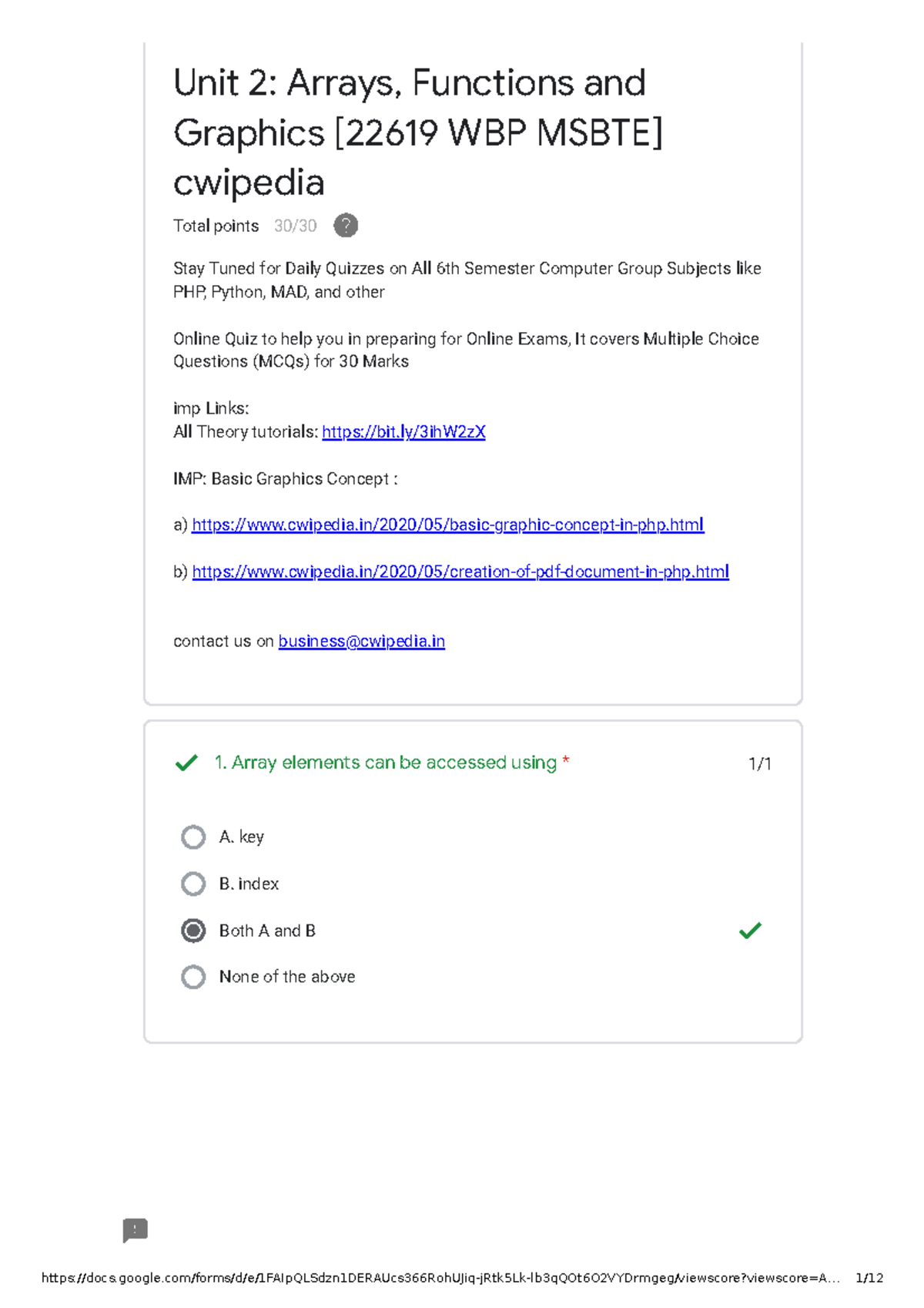
Task: Open creation-of-pdf-document-in-php link
Action: pyautogui.click(x=460, y=572)
